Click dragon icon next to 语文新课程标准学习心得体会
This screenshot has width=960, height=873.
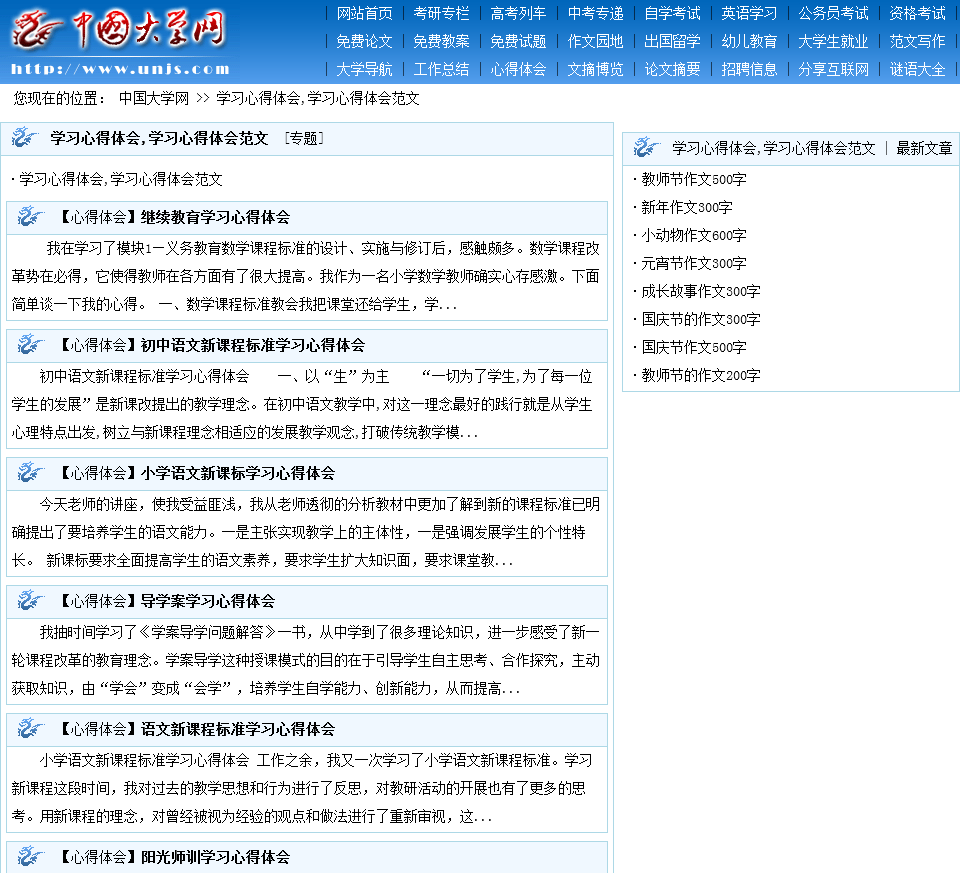pos(31,729)
